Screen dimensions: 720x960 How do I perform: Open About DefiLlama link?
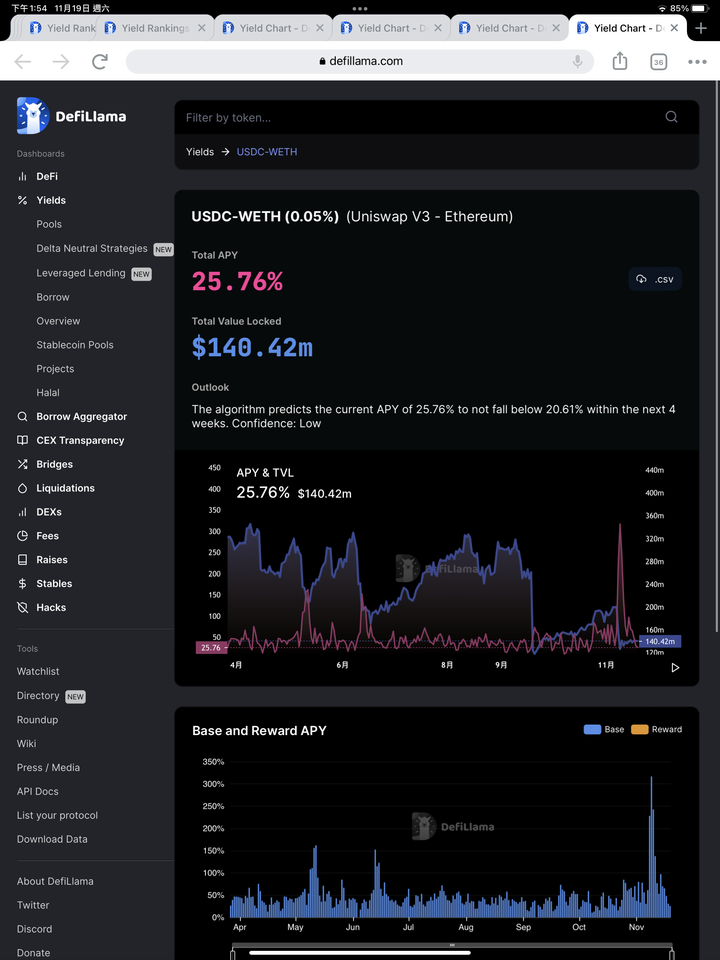[x=55, y=882]
